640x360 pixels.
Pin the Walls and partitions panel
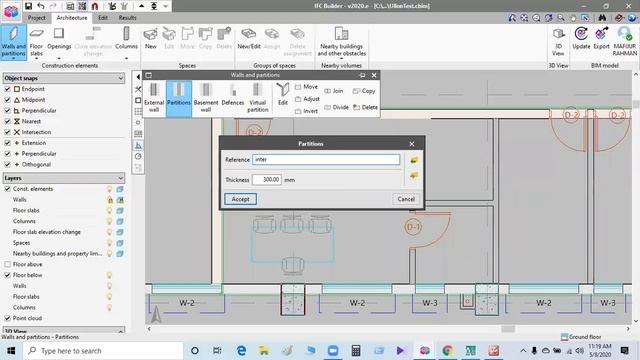[x=362, y=75]
